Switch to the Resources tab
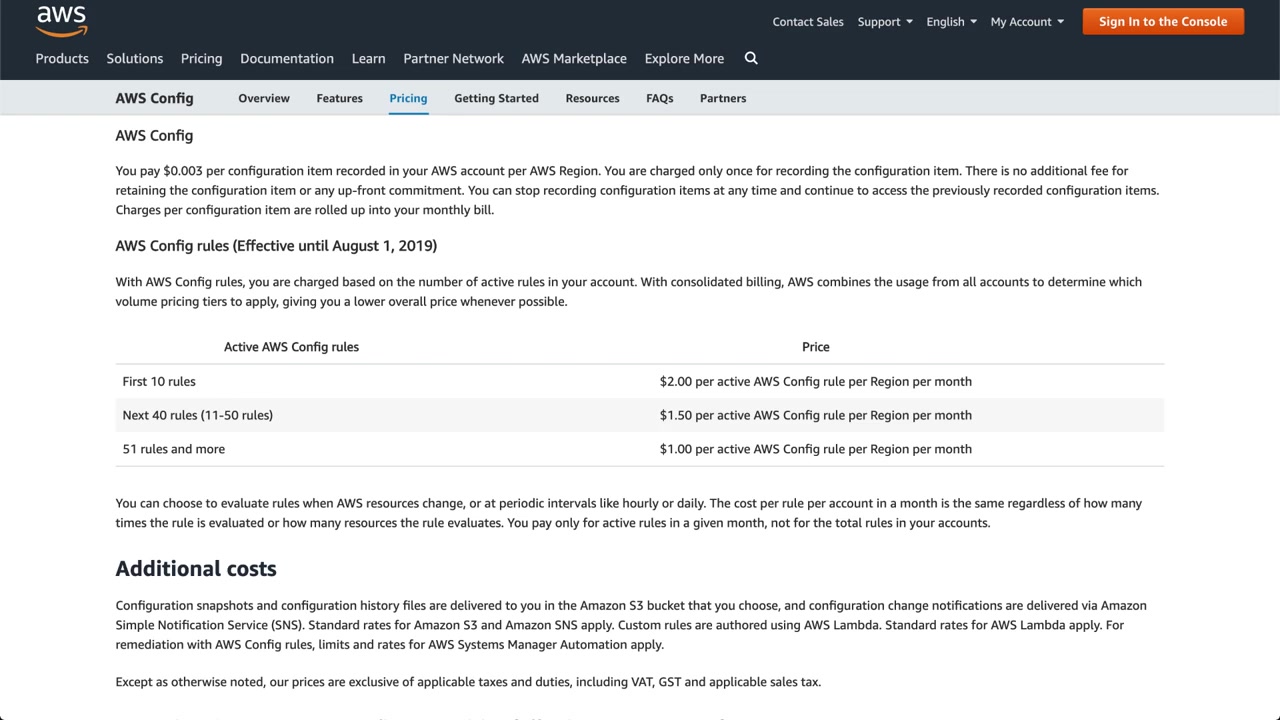 click(592, 98)
